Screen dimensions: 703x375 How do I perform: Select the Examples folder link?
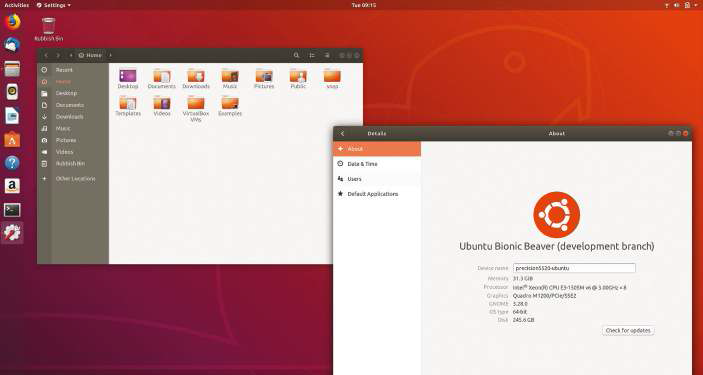pos(230,106)
